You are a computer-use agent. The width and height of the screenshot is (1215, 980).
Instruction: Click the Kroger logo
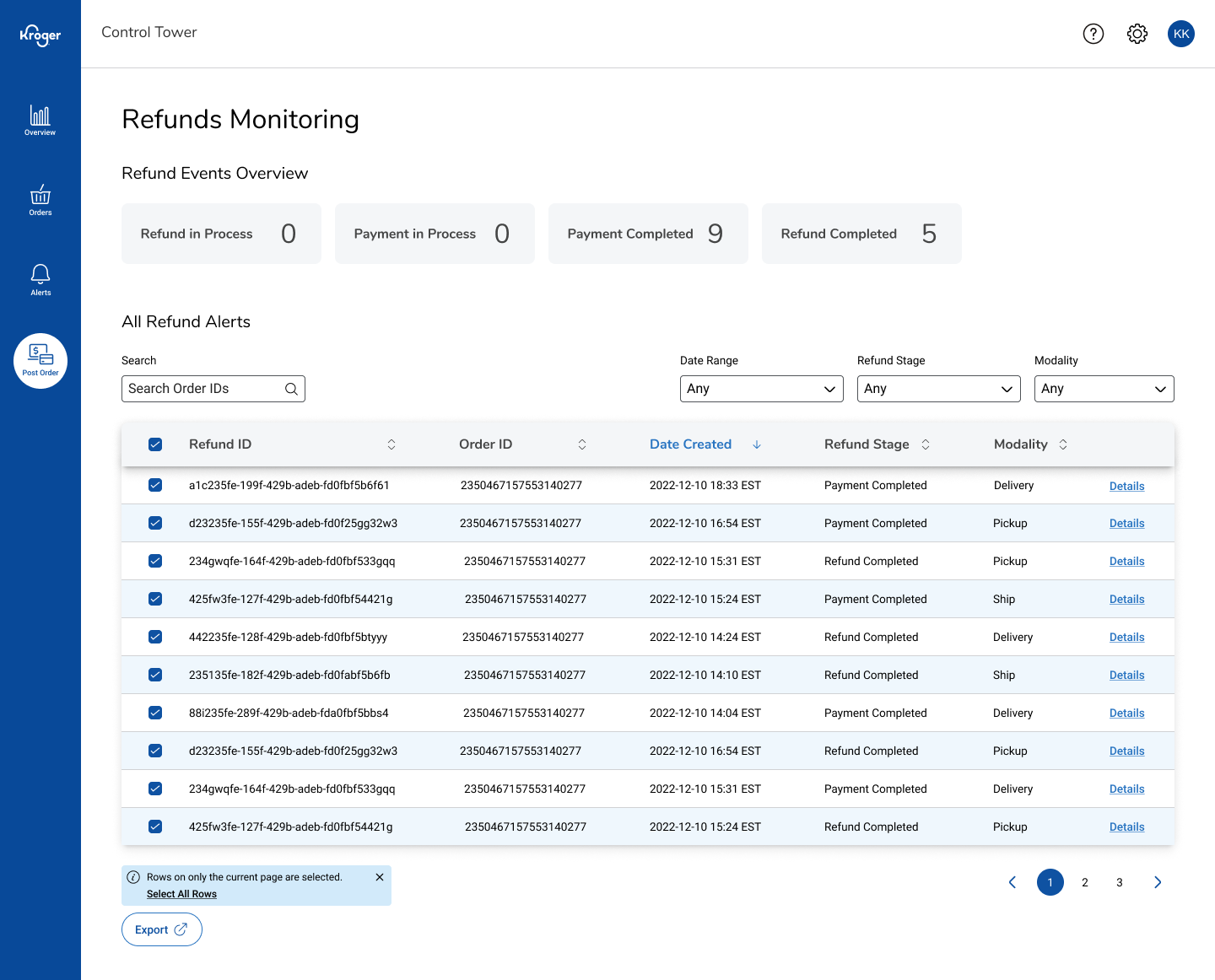click(40, 35)
